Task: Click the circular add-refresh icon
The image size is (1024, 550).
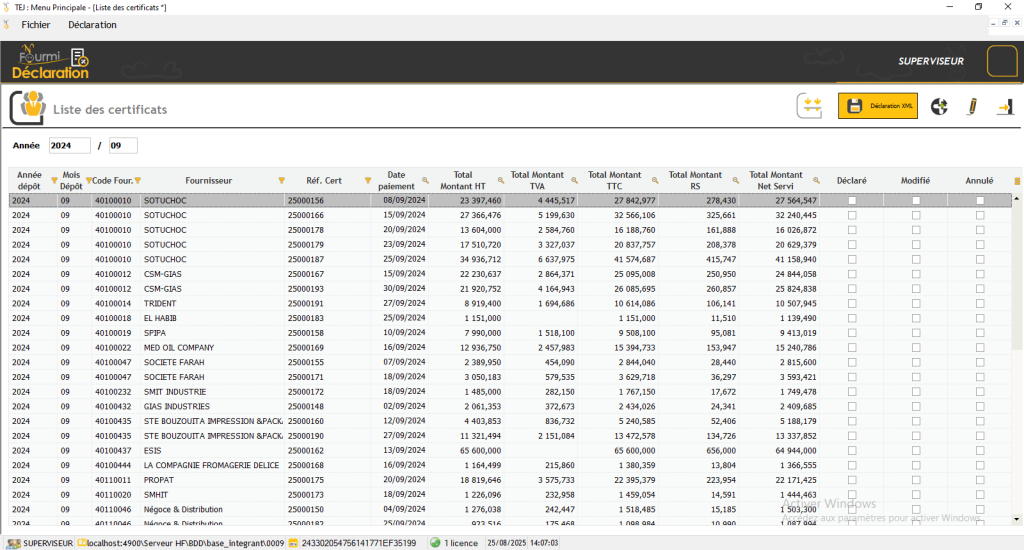Action: tap(939, 106)
